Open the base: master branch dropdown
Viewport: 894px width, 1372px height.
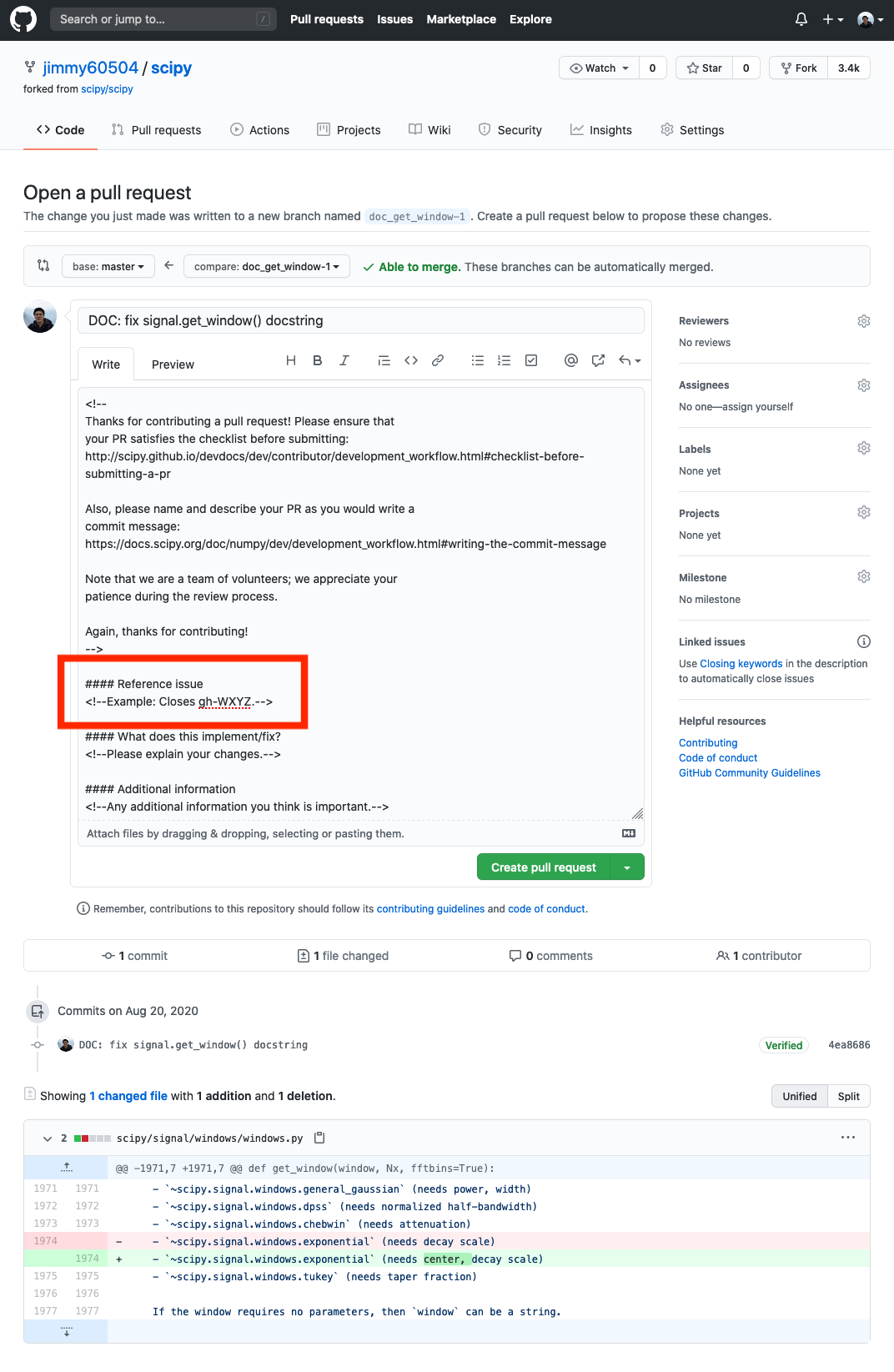click(108, 267)
